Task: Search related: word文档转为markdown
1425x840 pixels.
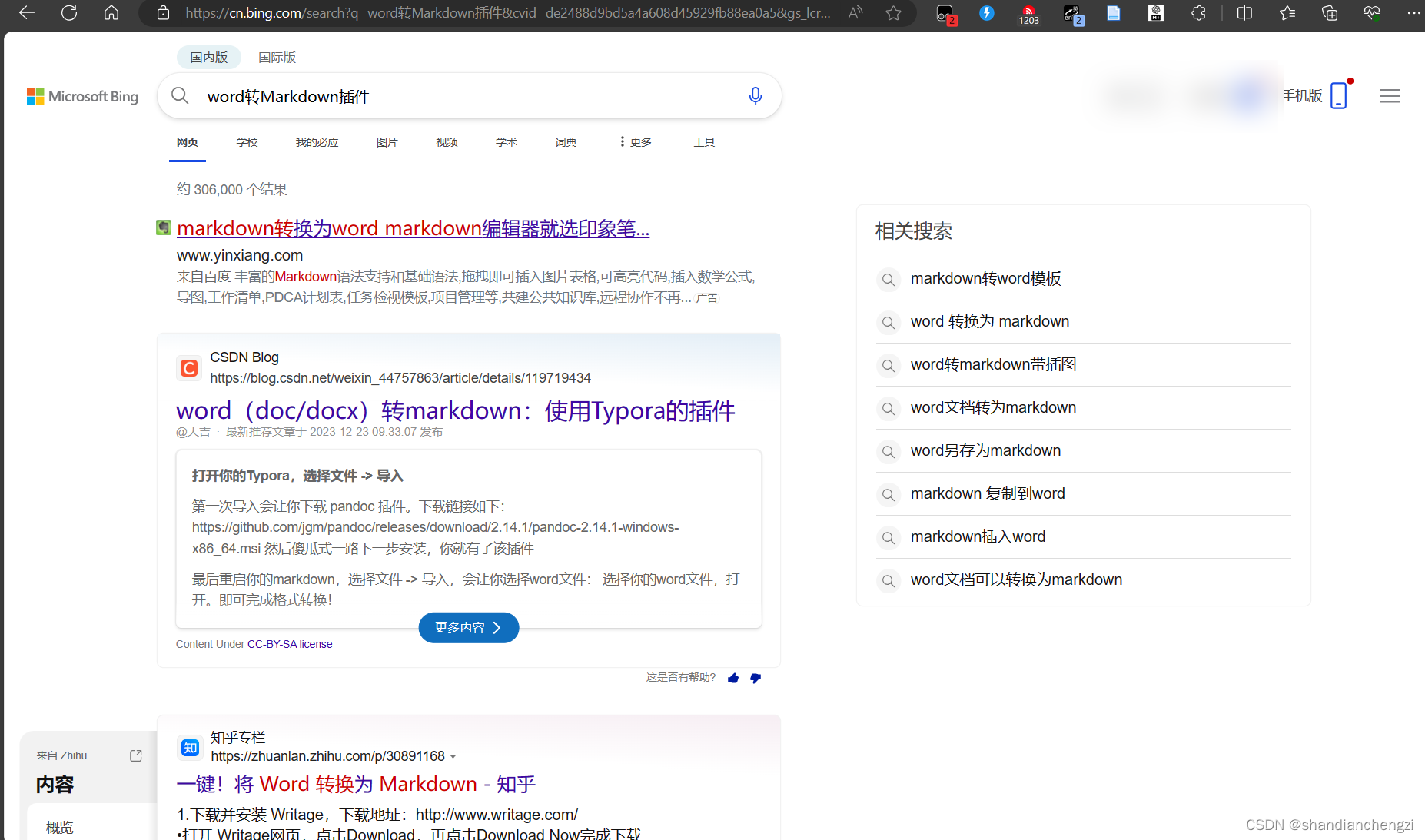Action: [993, 407]
